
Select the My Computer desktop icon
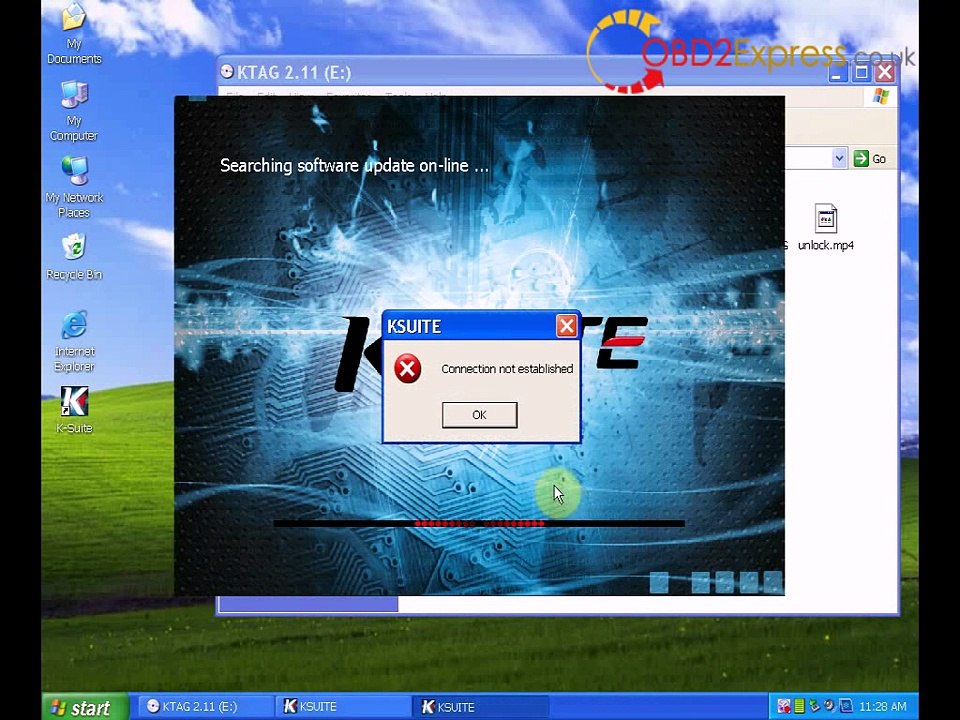click(74, 110)
